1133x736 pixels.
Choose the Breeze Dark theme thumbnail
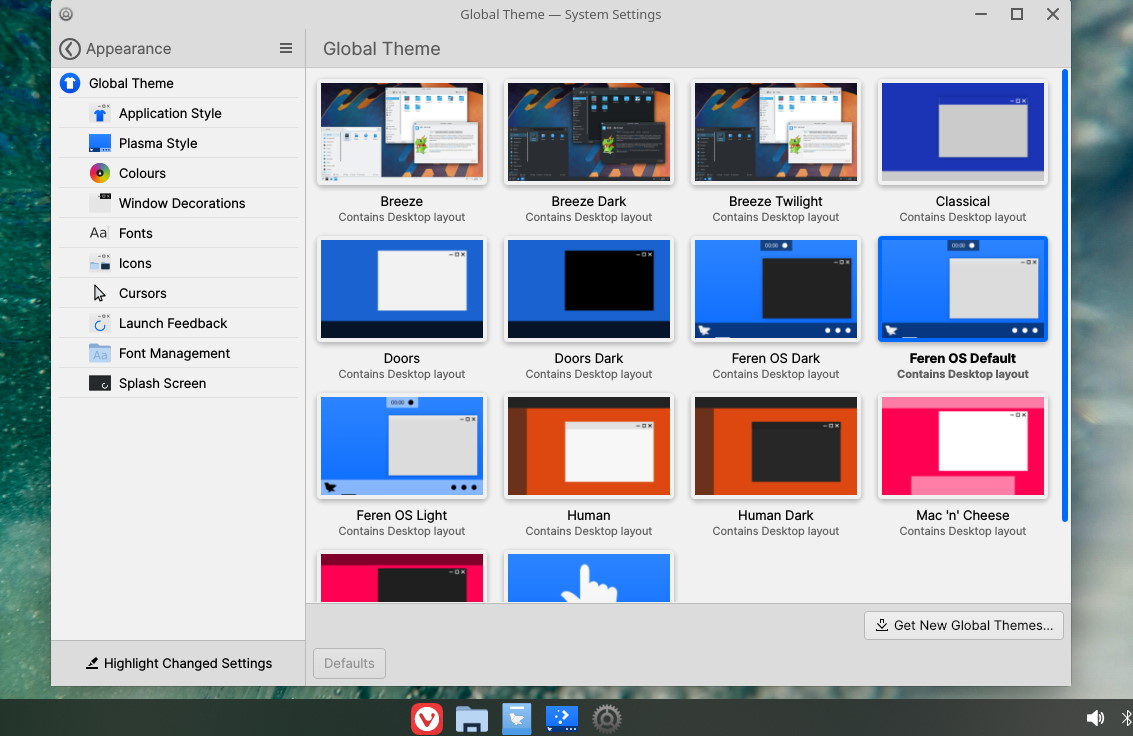[589, 133]
